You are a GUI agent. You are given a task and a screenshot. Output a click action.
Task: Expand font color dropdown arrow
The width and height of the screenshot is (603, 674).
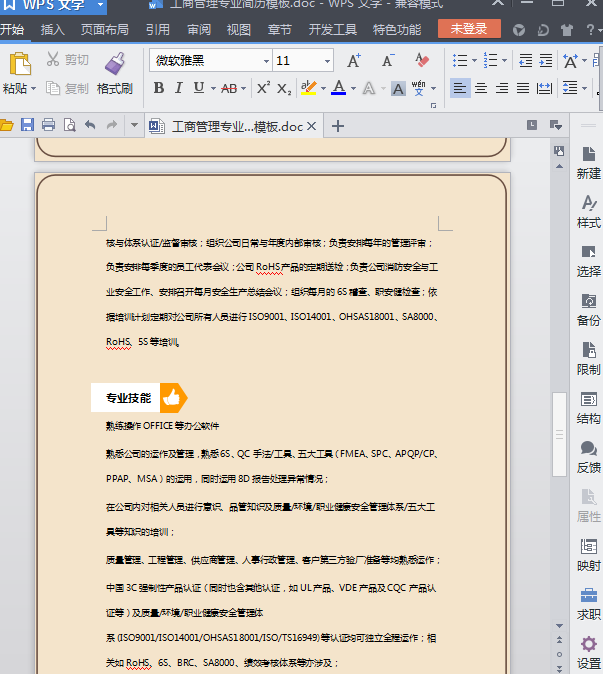coord(353,89)
